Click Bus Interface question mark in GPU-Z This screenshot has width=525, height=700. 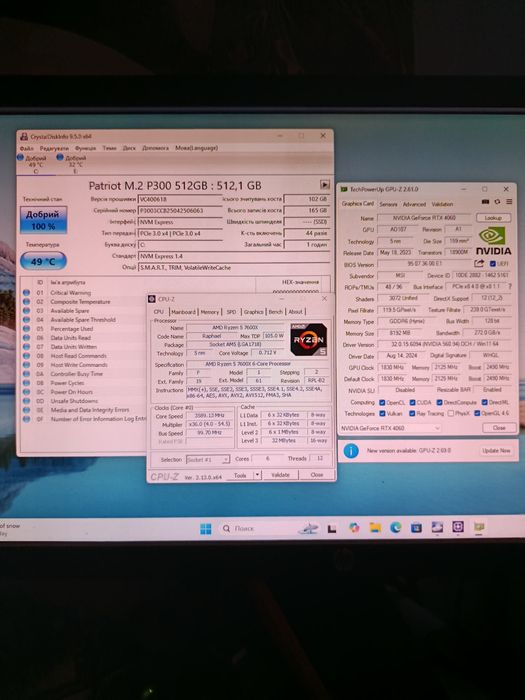pos(510,286)
